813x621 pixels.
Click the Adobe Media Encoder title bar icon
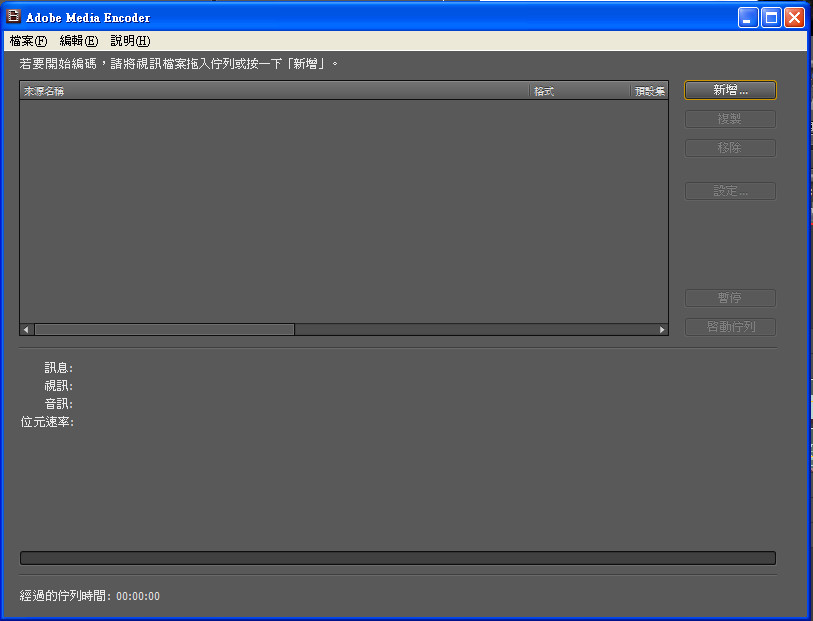click(x=13, y=17)
